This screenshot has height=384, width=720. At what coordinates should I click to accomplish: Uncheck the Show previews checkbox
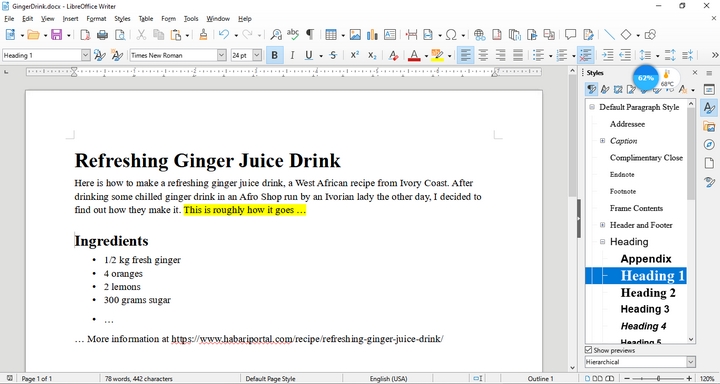(x=589, y=350)
